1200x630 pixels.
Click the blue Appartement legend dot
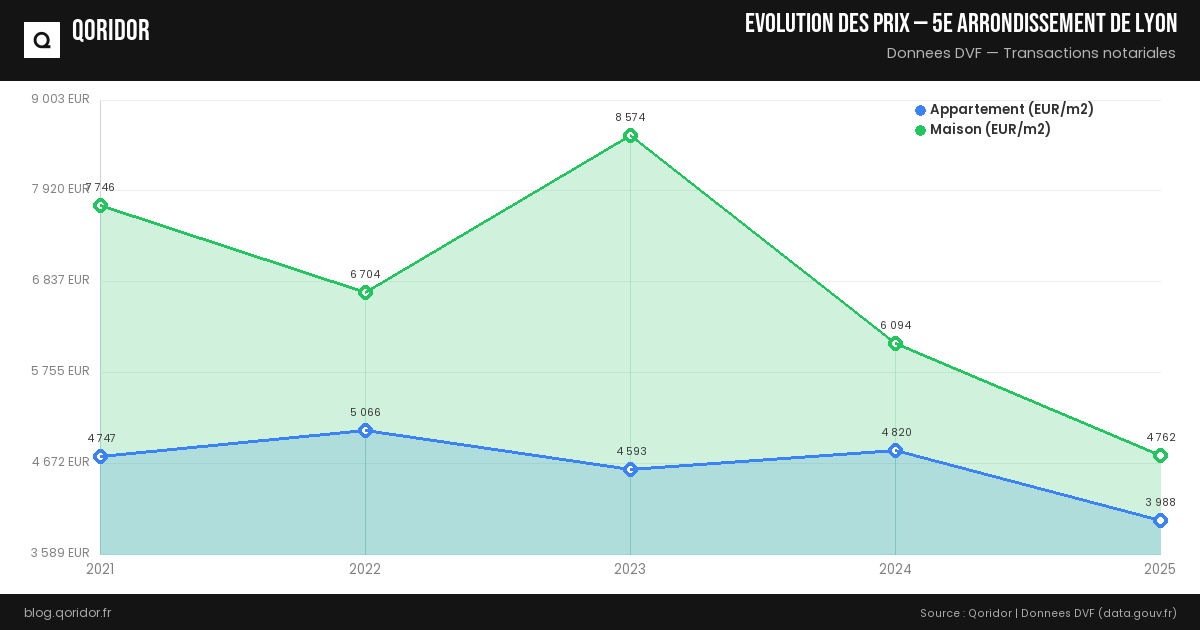(x=921, y=110)
